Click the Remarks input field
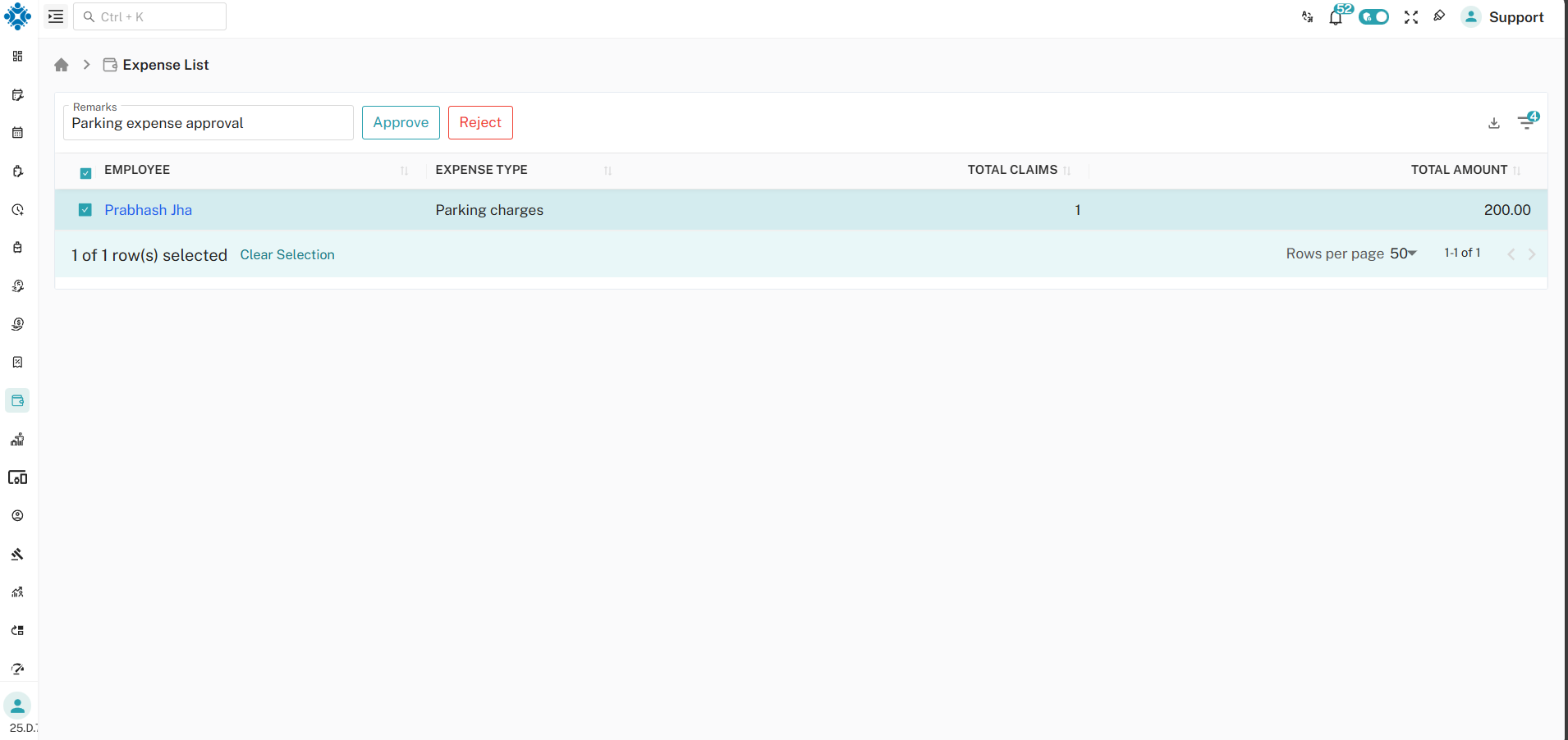This screenshot has width=1568, height=740. (x=208, y=123)
